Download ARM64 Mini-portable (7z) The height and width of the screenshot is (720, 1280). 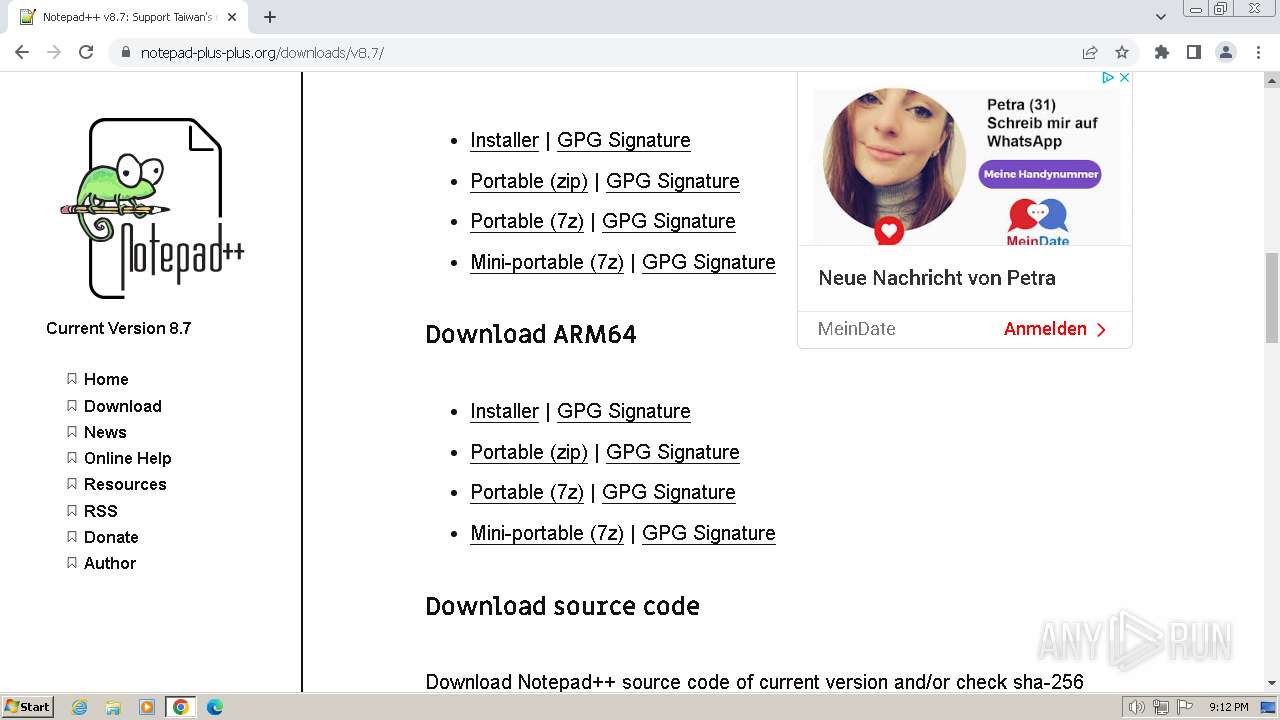click(x=547, y=533)
